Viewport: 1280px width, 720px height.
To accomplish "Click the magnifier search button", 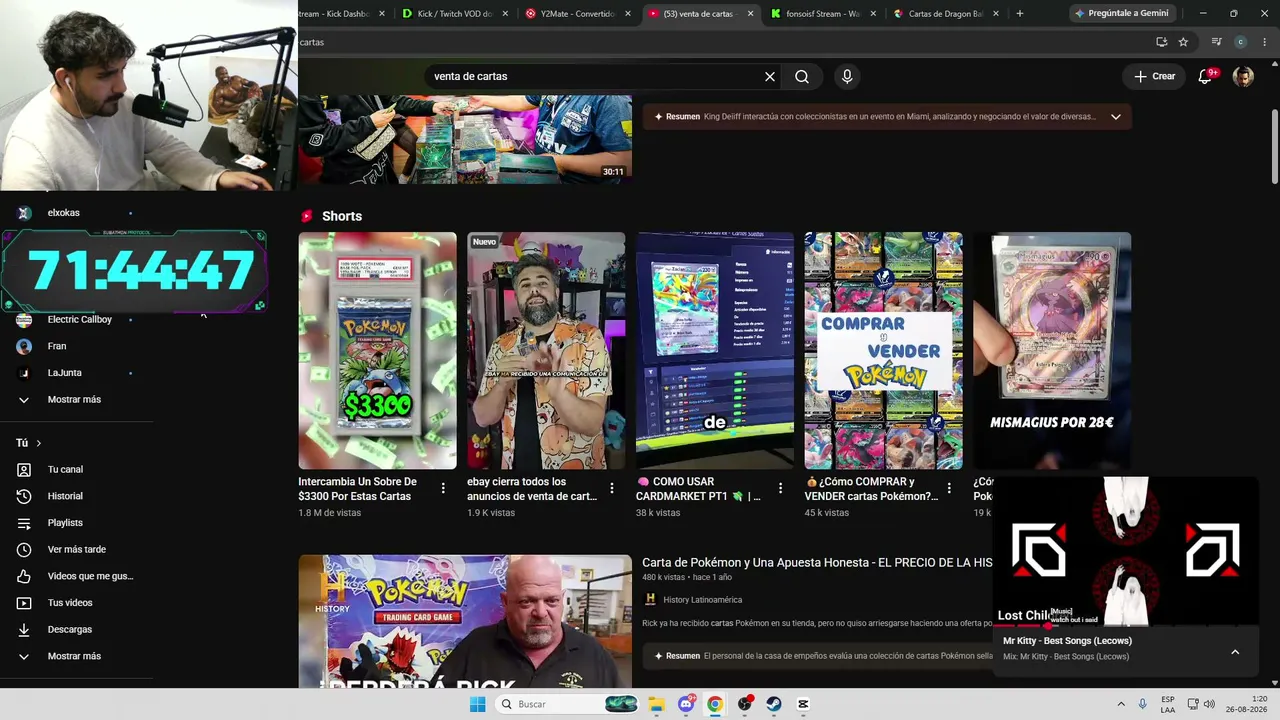I will (802, 76).
